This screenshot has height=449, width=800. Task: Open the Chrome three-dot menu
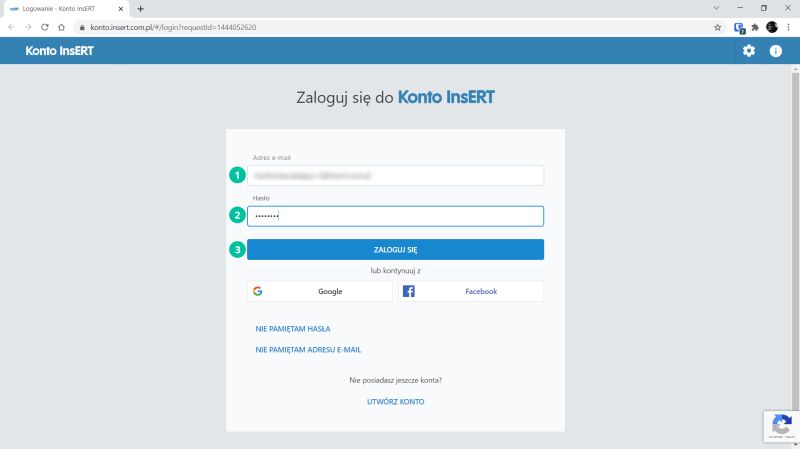click(x=789, y=28)
